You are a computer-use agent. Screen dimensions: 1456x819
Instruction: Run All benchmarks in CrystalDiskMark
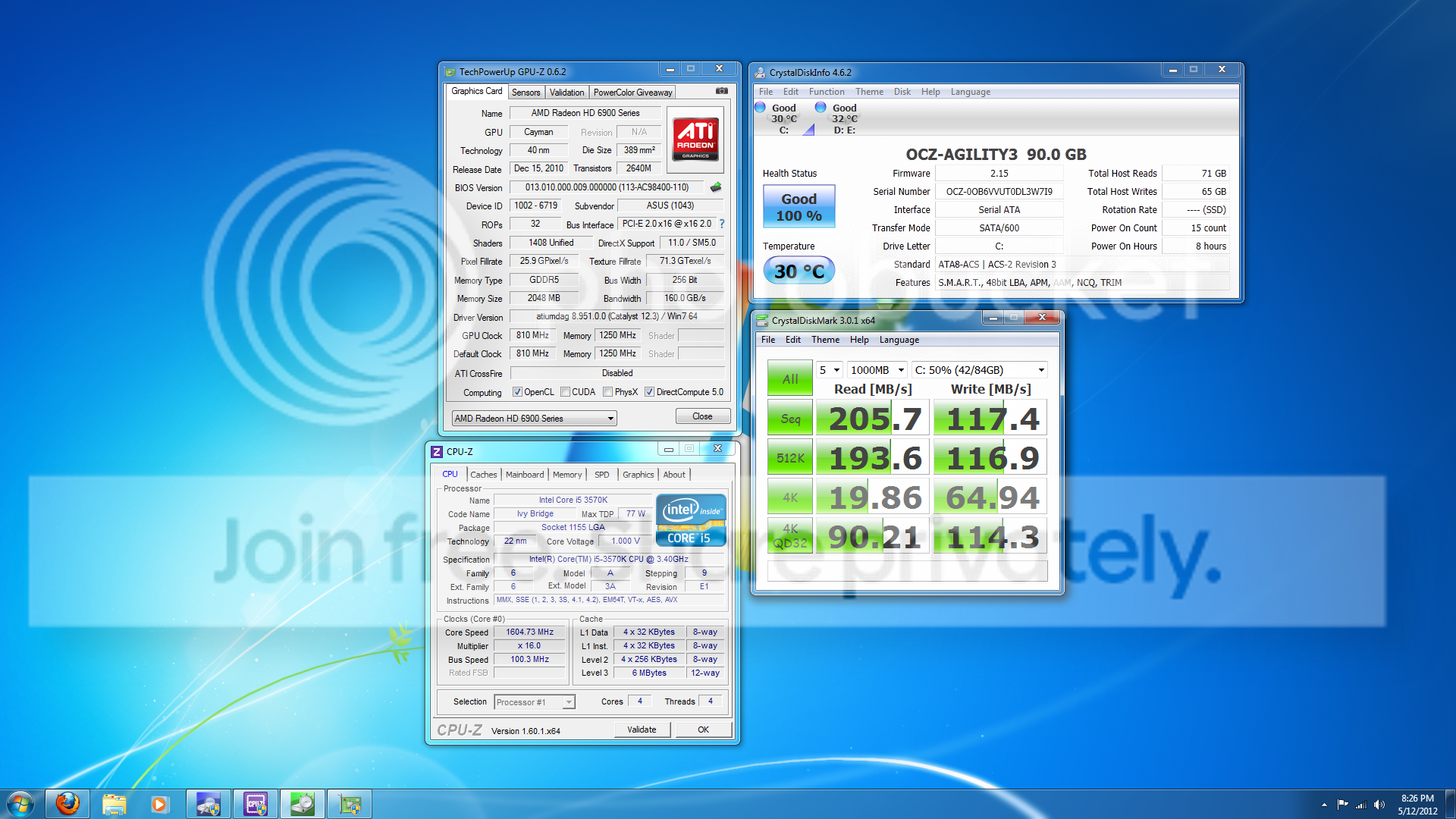(x=790, y=378)
